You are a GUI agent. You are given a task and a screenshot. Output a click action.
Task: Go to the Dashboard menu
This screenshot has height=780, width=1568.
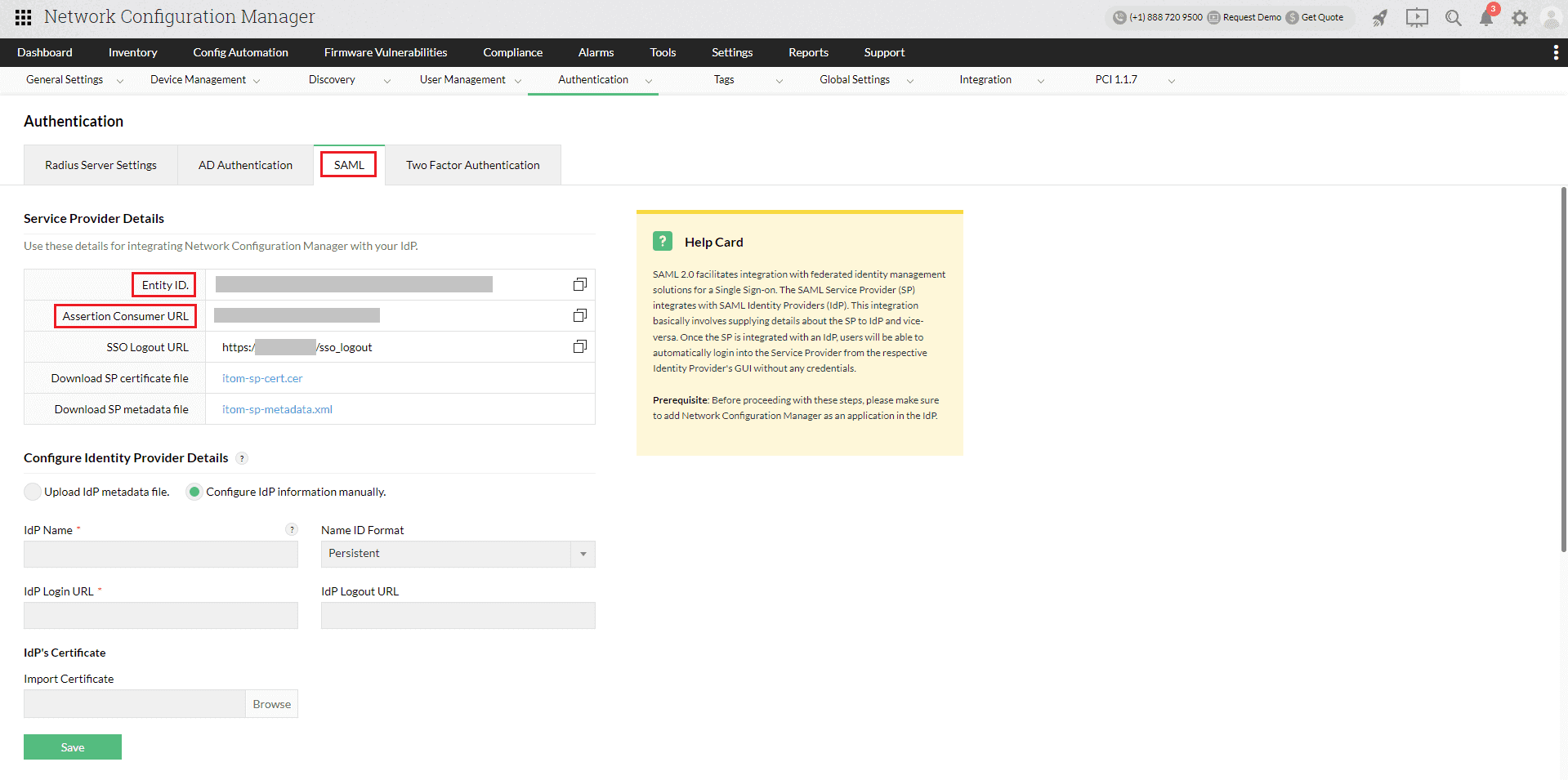(45, 52)
